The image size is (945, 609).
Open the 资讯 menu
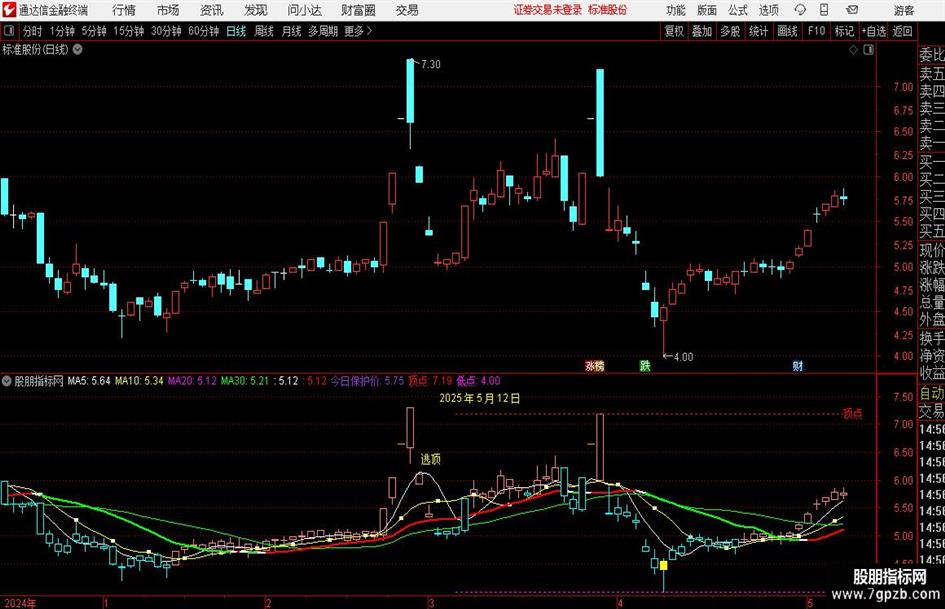[x=212, y=10]
